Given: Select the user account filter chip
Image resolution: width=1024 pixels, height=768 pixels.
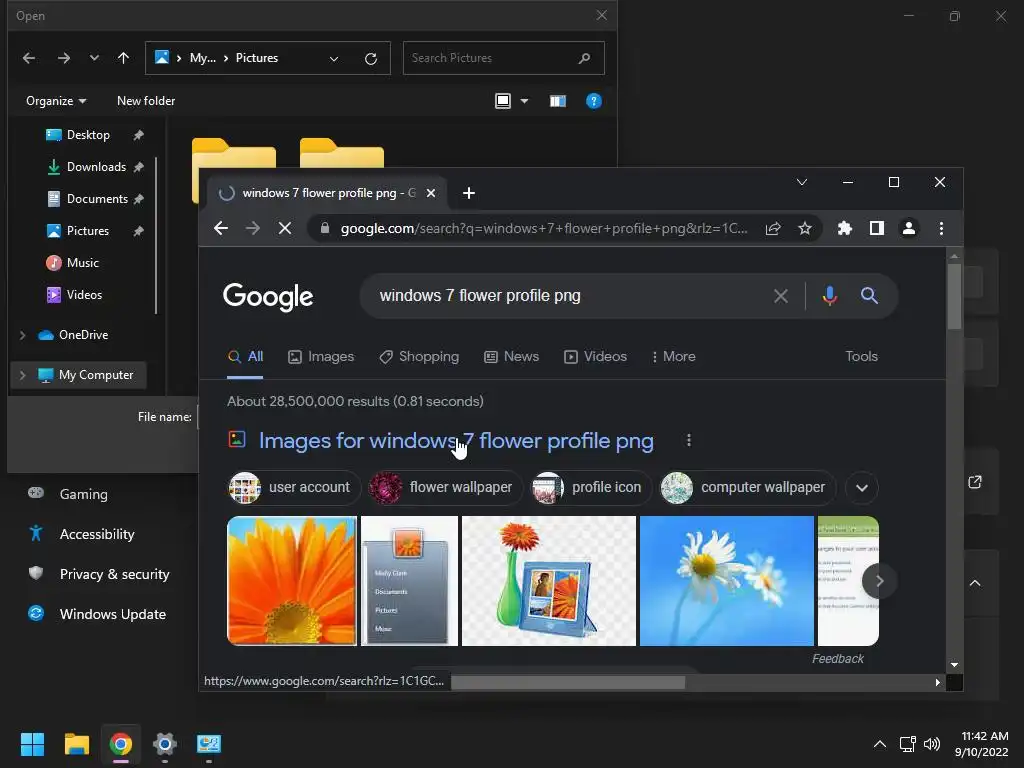Looking at the screenshot, I should 294,487.
